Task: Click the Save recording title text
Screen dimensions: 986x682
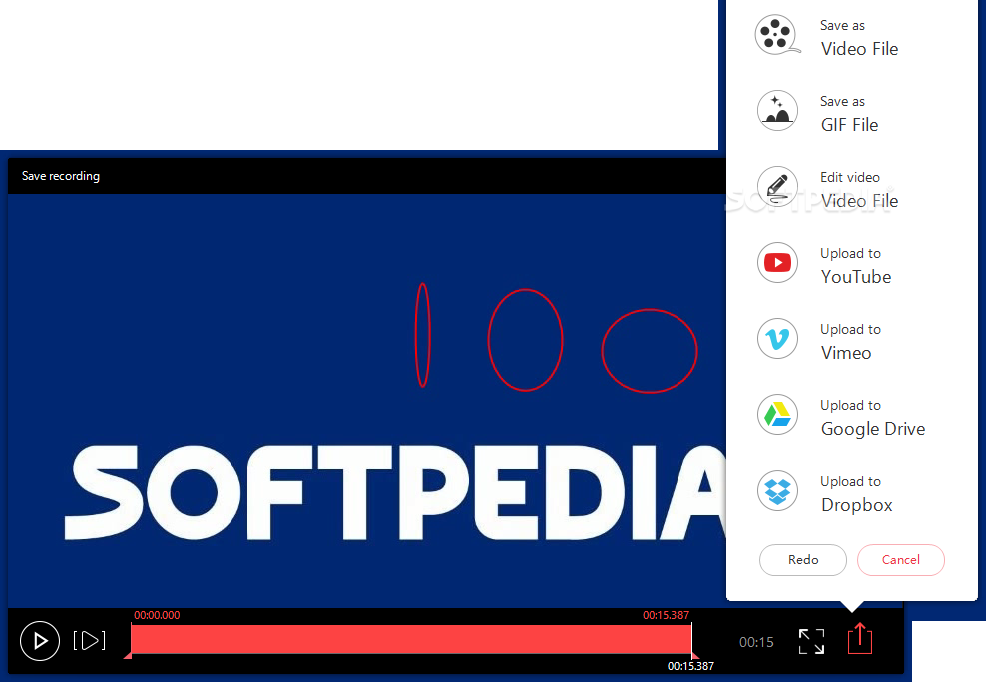Action: pos(61,176)
